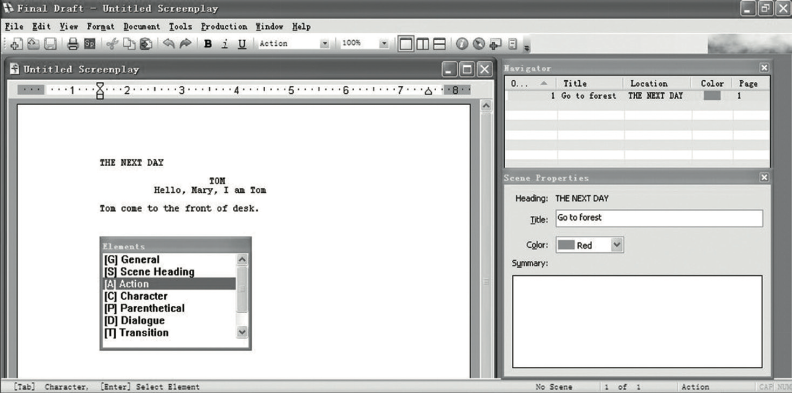This screenshot has height=393, width=793.
Task: Select Scene Heading in Elements list
Action: (149, 272)
